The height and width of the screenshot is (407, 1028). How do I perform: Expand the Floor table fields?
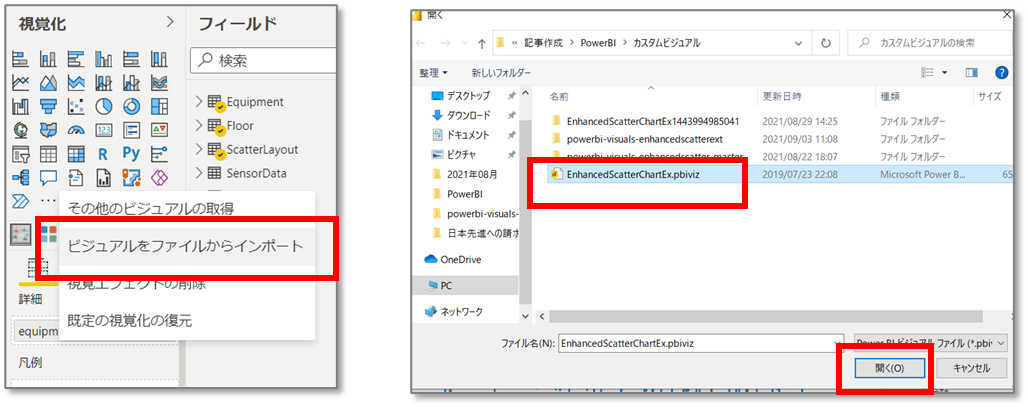(x=199, y=125)
